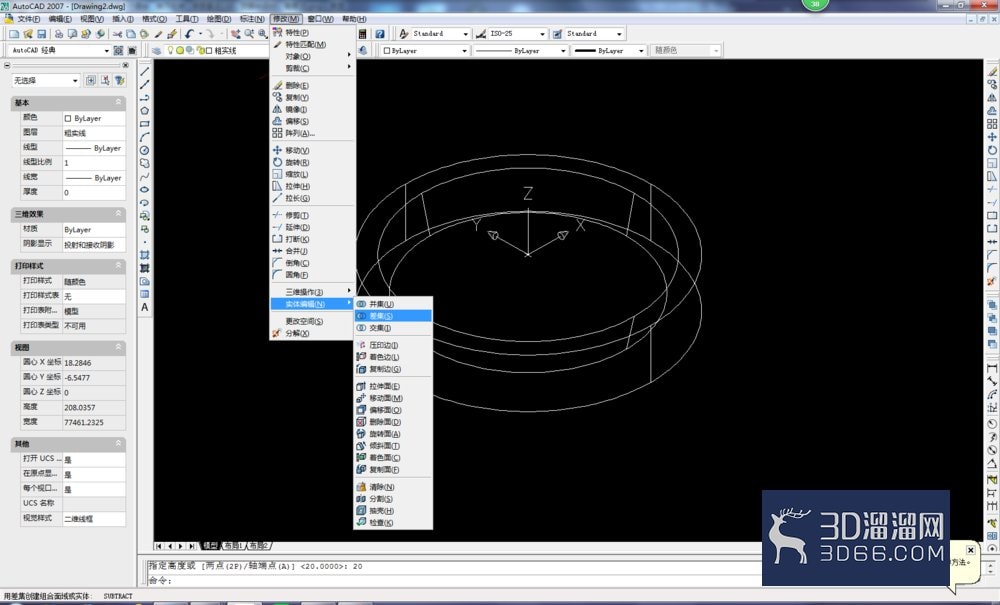Select the Line tool in draw toolbar

(145, 71)
